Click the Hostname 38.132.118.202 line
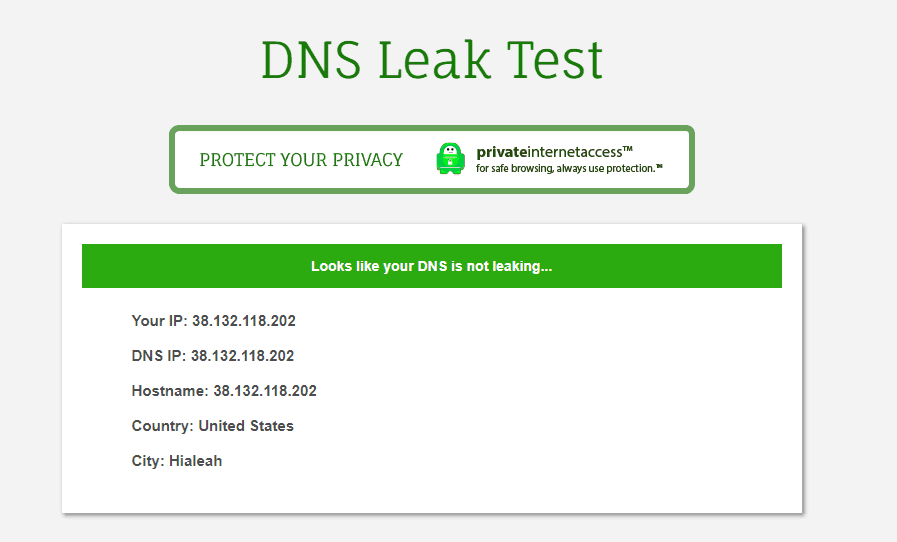 224,391
